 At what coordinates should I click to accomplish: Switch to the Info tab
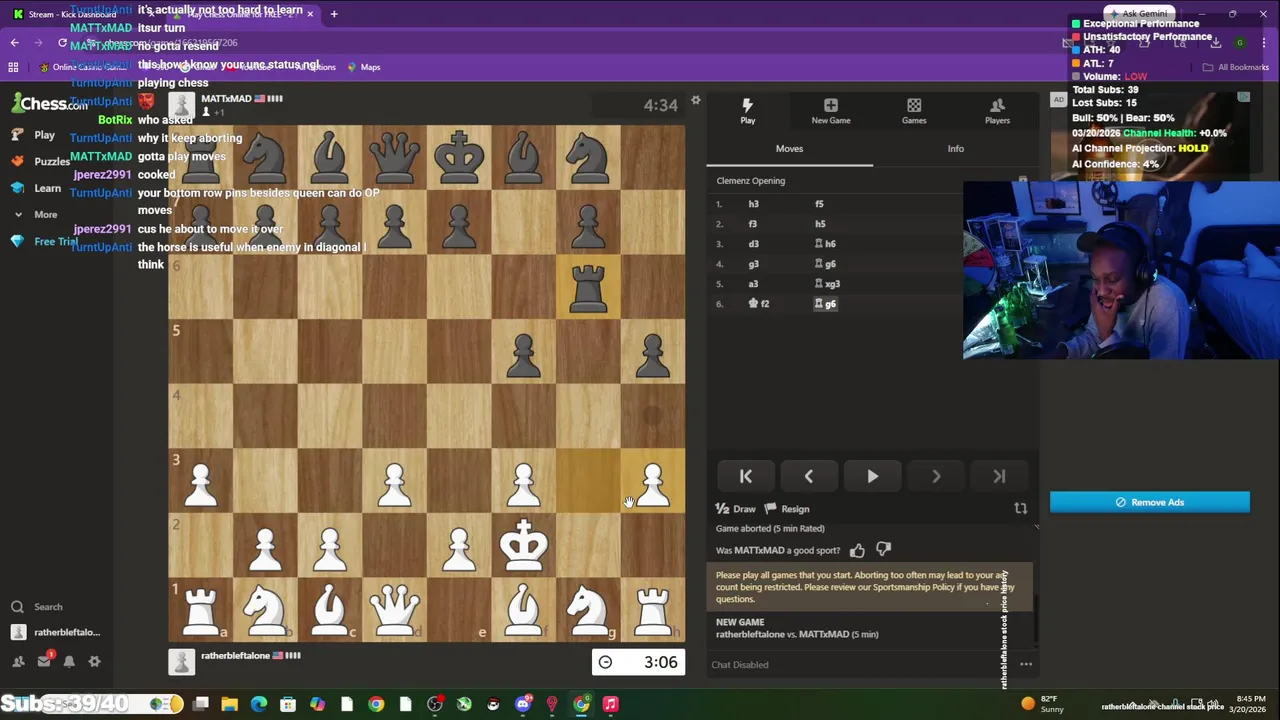[x=955, y=148]
